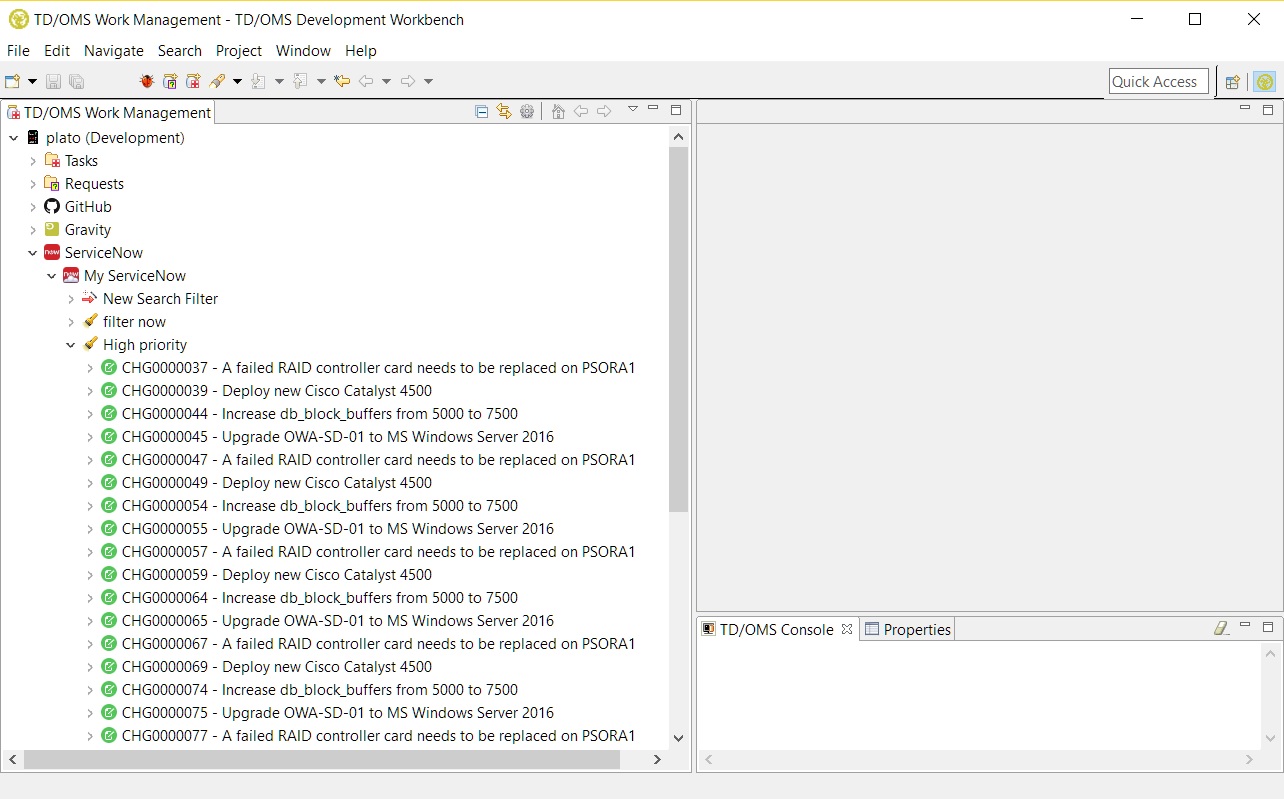Clear the TD/OMS Console with eraser icon
Viewport: 1284px width, 799px height.
[1220, 628]
